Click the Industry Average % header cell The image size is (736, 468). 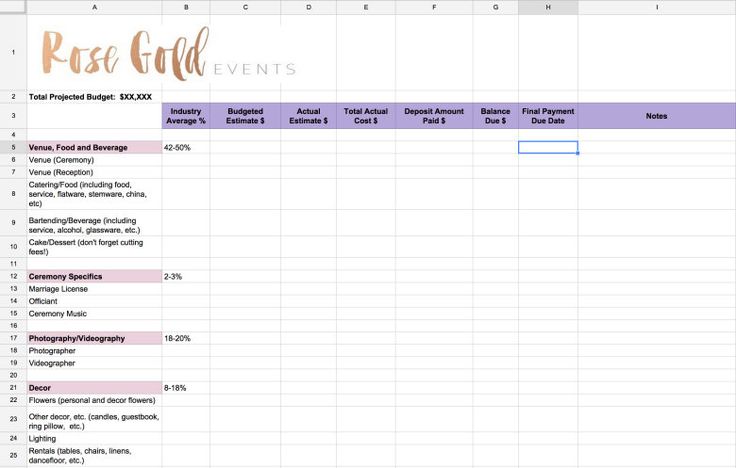point(186,116)
